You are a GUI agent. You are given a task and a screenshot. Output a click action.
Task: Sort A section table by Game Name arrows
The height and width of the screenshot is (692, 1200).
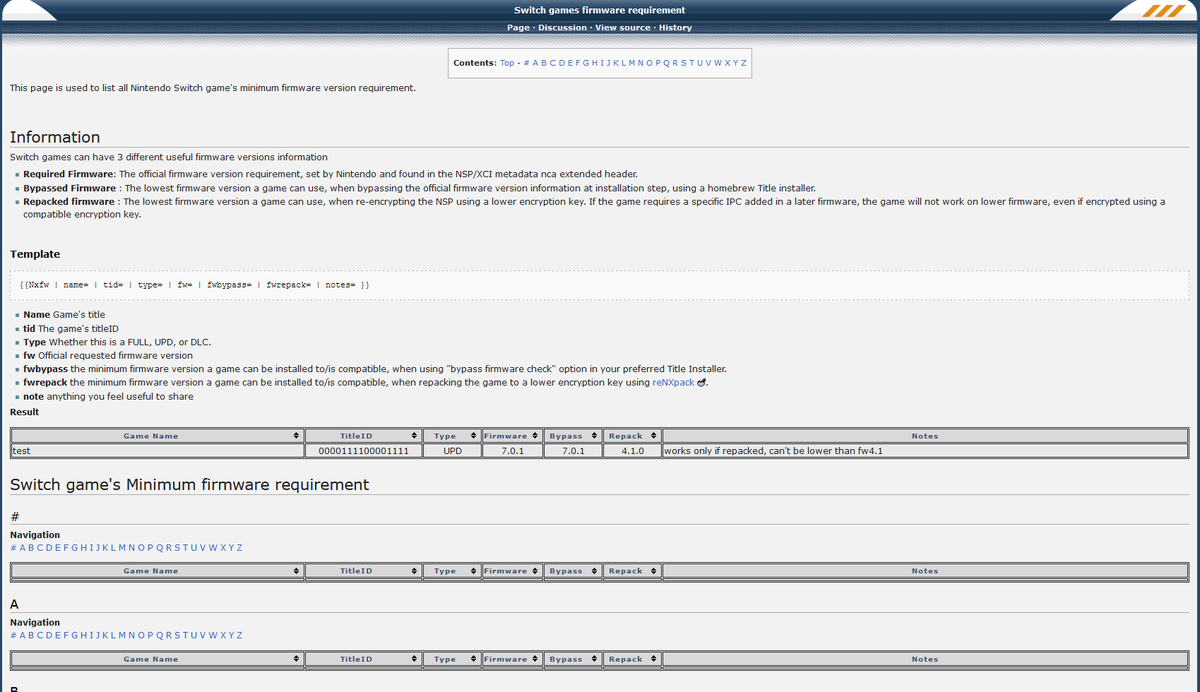(296, 659)
